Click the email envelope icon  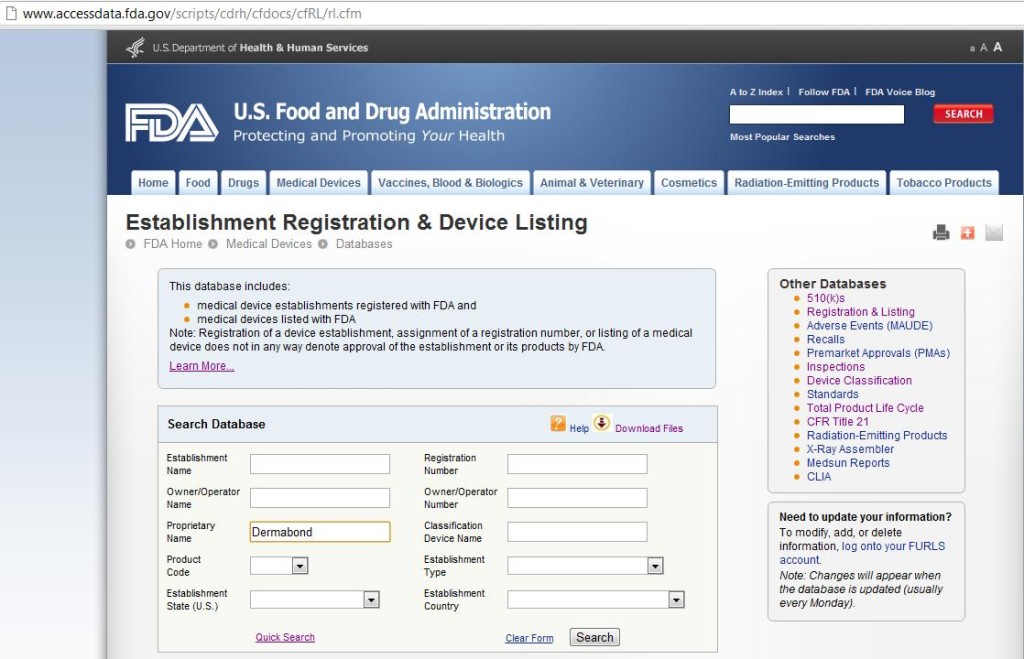(993, 231)
